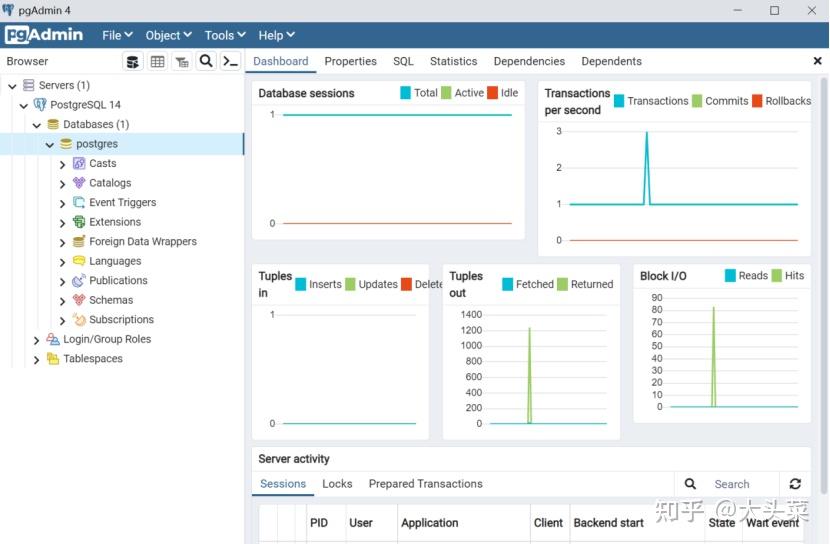Open the Search Objects magnifier icon
Image resolution: width=830 pixels, height=544 pixels.
(206, 62)
